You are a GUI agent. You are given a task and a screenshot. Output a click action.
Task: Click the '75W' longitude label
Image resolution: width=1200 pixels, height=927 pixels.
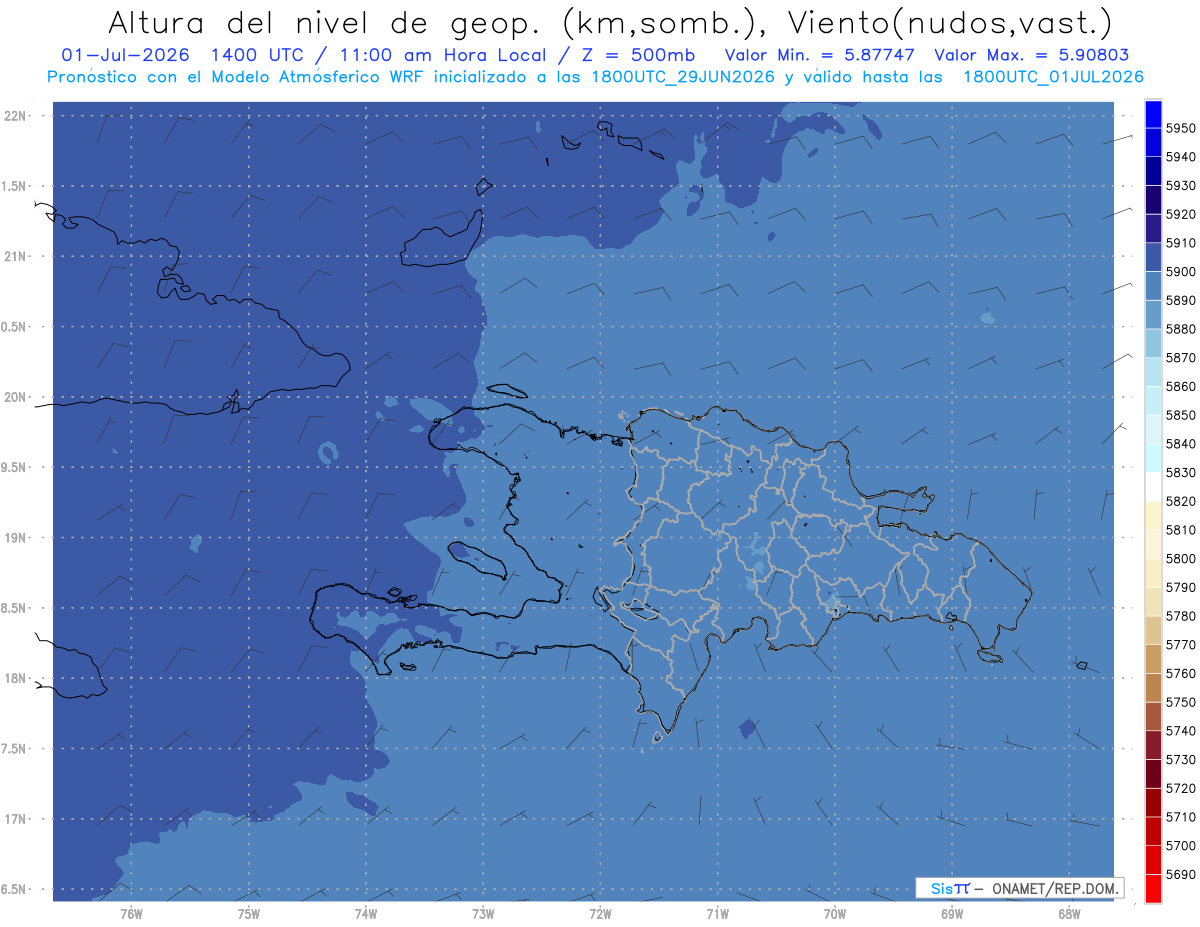click(248, 913)
